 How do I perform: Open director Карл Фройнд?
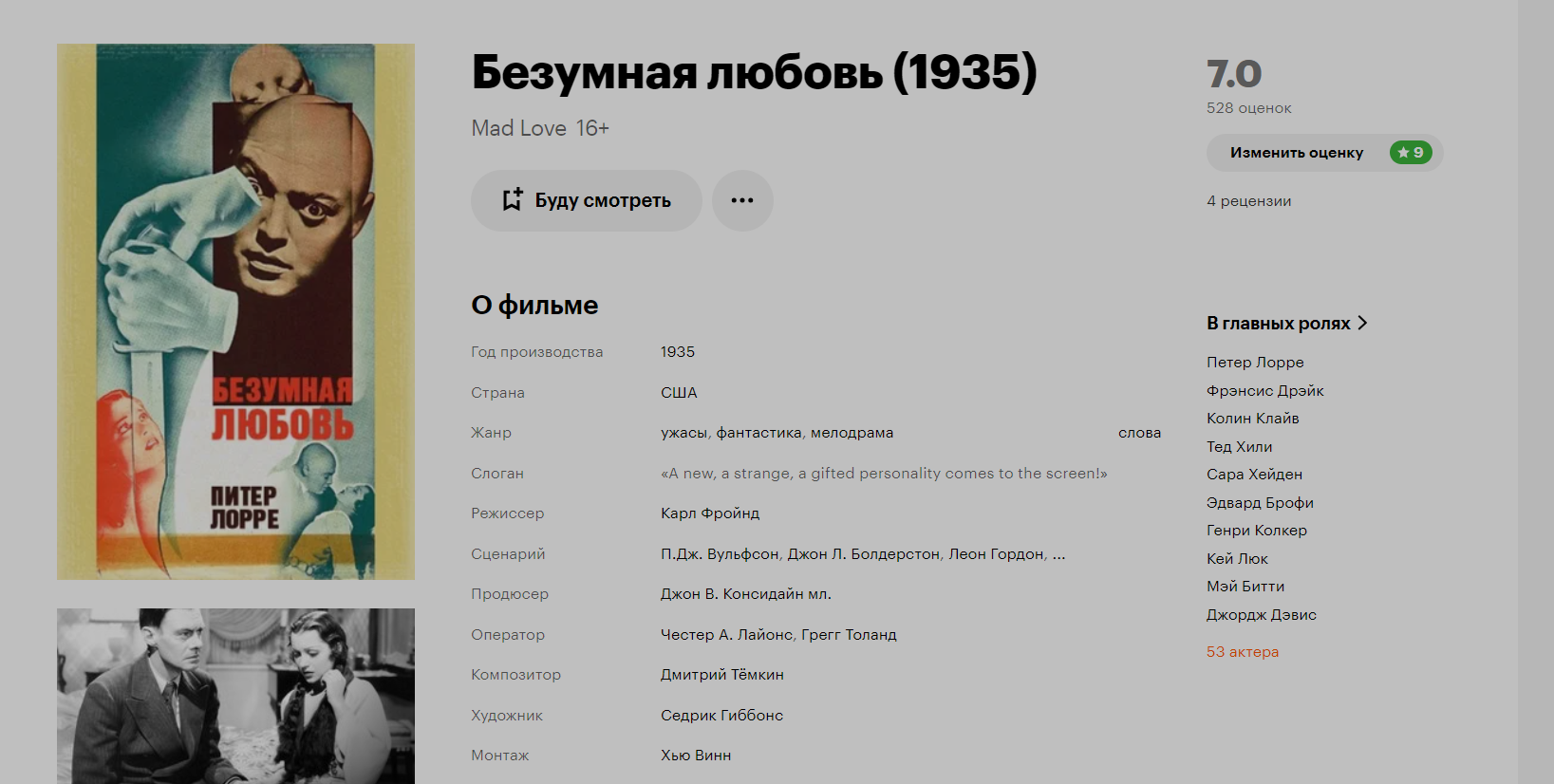[710, 513]
